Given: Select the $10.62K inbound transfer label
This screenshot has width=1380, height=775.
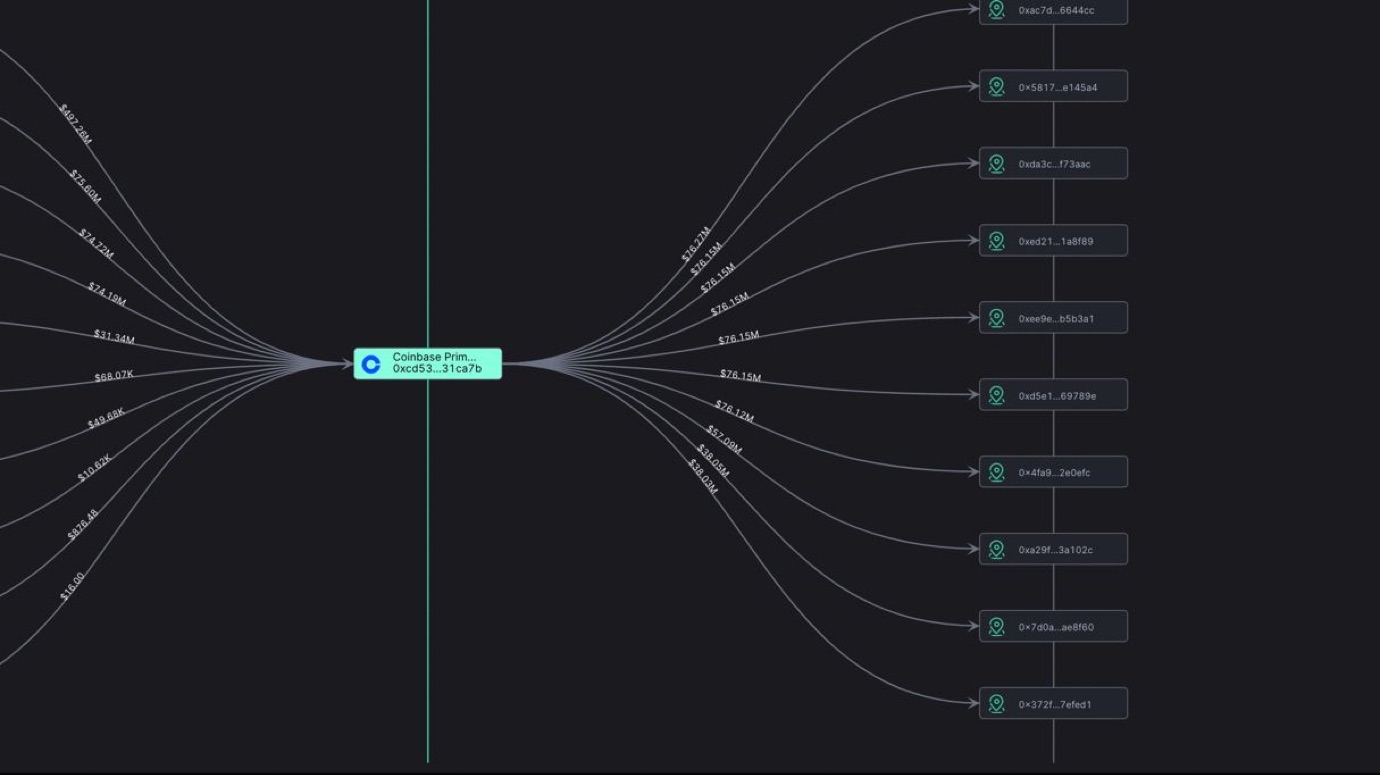Looking at the screenshot, I should click(94, 468).
